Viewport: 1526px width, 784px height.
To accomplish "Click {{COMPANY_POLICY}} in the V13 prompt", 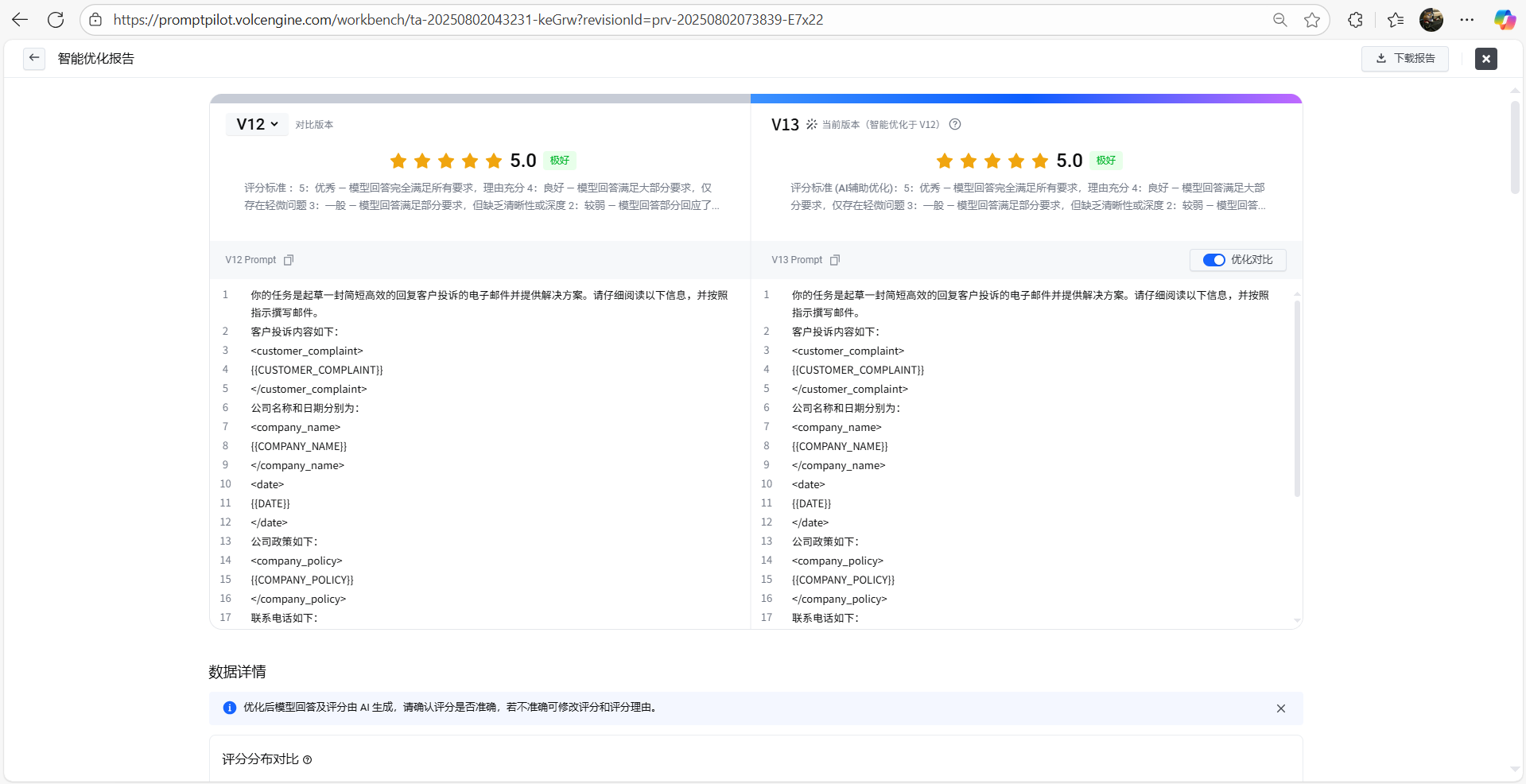I will [x=843, y=580].
